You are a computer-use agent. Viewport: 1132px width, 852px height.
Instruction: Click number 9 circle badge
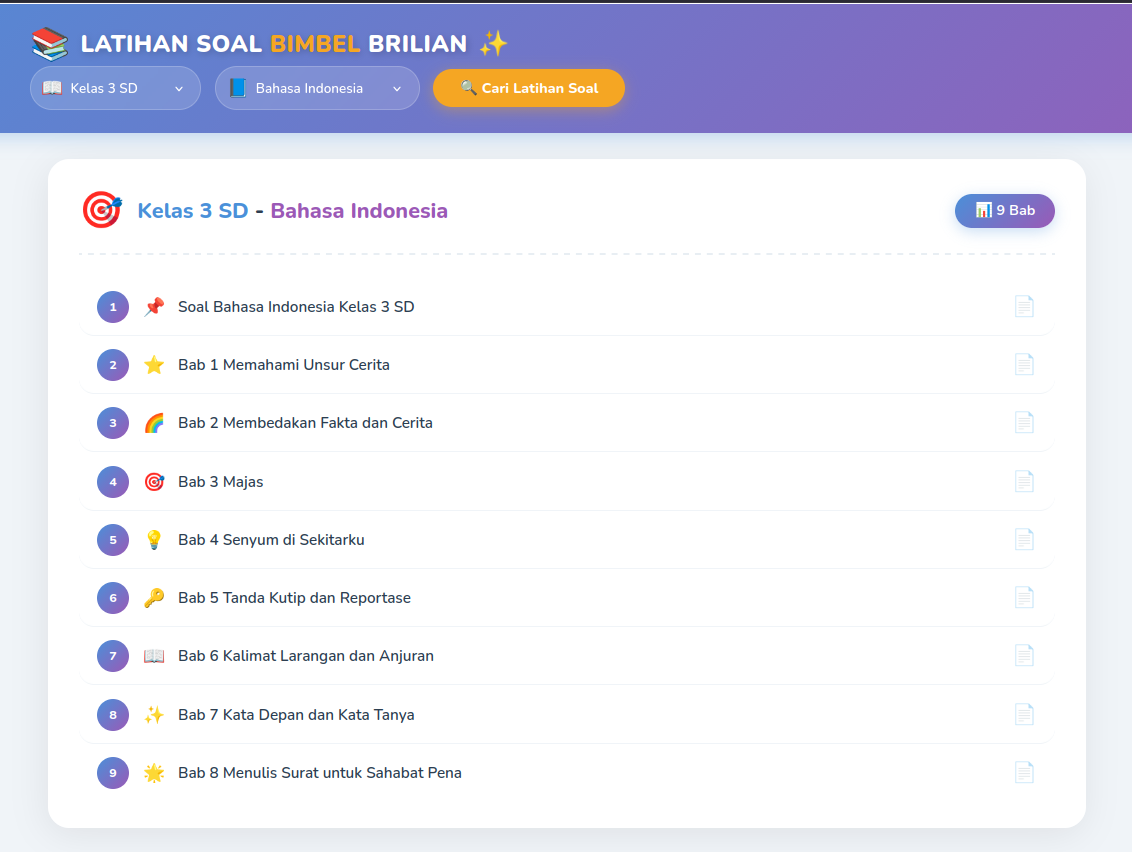click(113, 773)
